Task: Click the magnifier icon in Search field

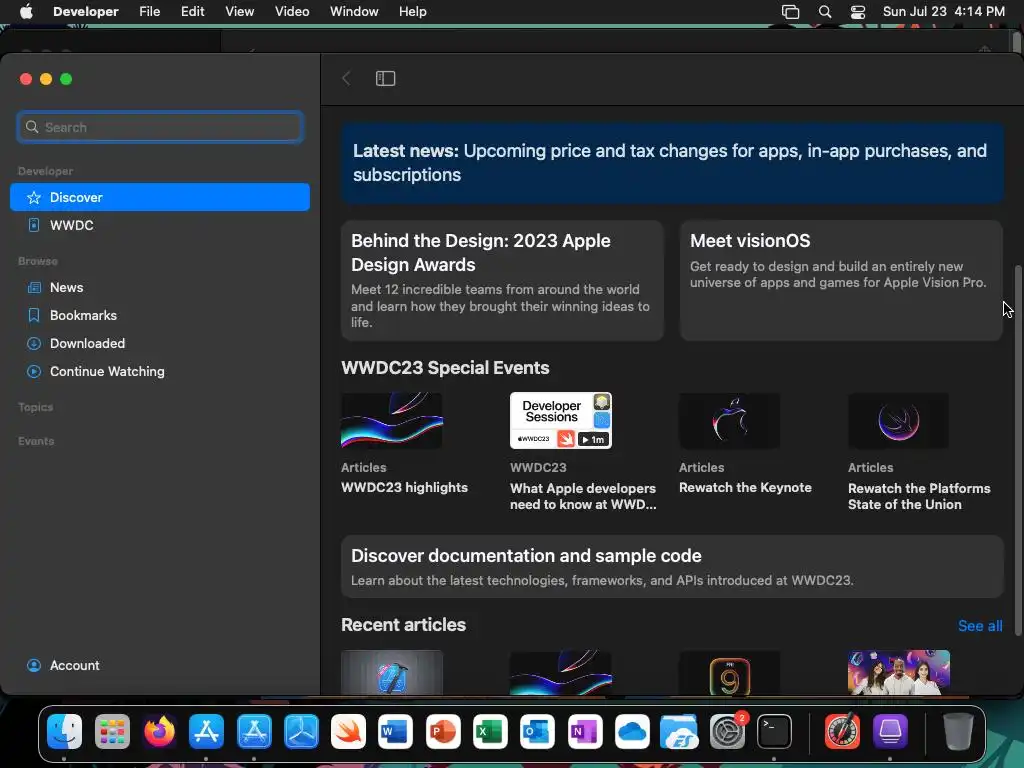Action: click(x=32, y=127)
